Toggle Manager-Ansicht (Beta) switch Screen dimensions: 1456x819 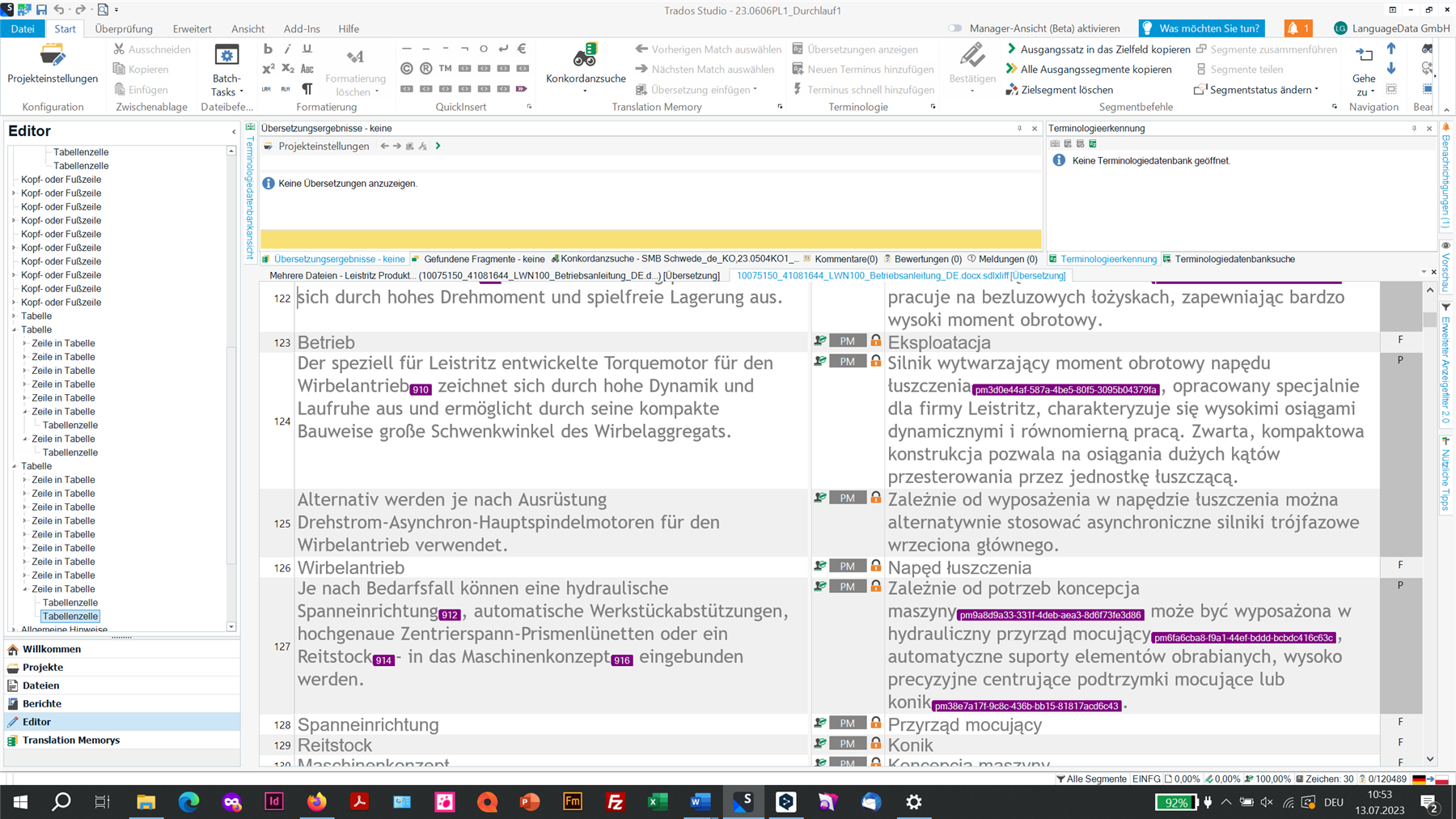pos(955,28)
